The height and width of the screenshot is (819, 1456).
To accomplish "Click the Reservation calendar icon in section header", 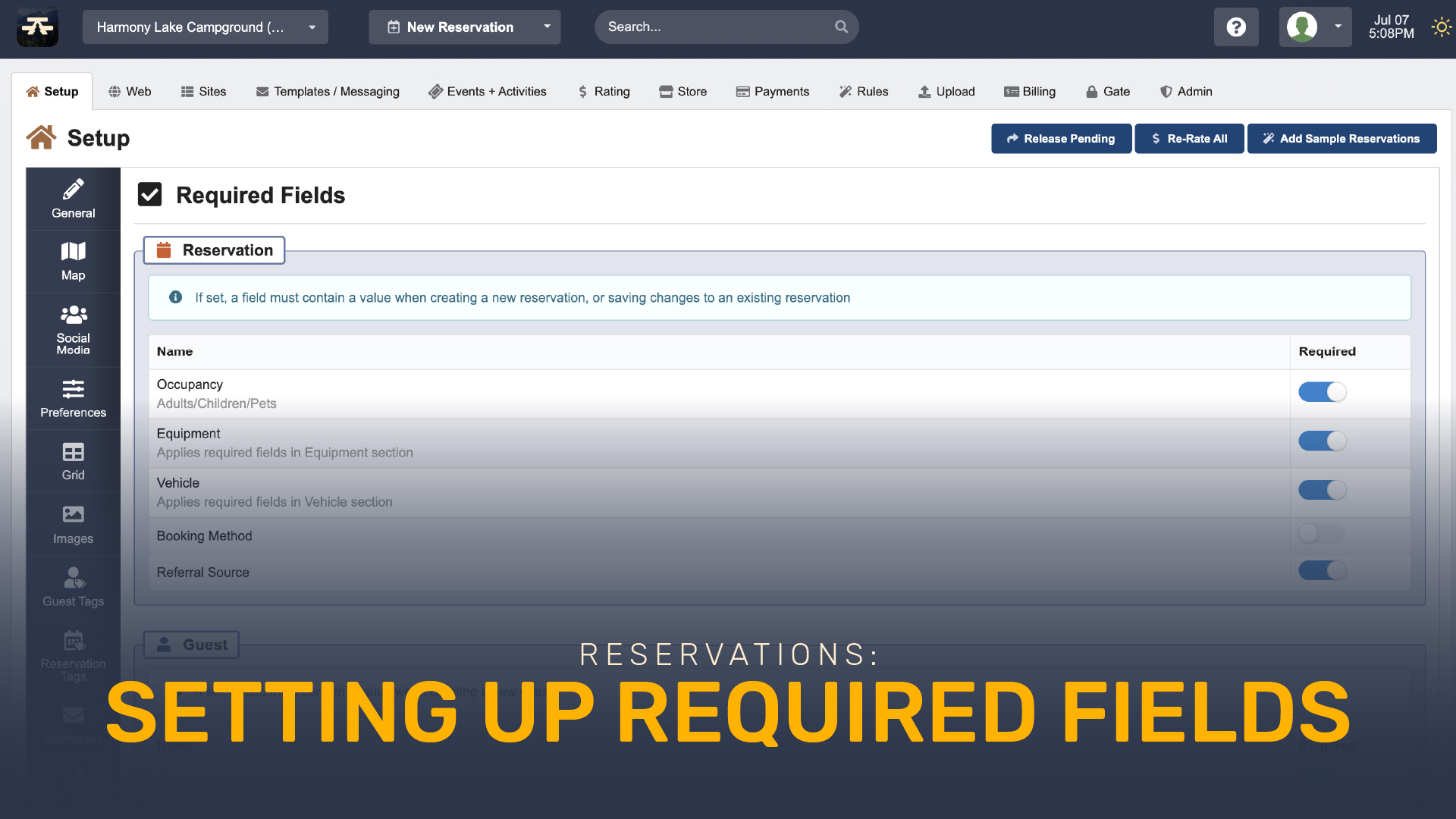I will click(x=163, y=250).
